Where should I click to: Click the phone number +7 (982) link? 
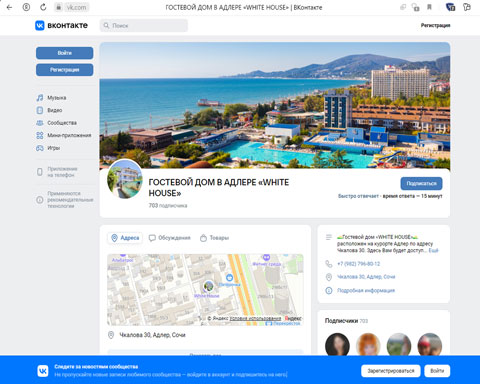pos(358,264)
